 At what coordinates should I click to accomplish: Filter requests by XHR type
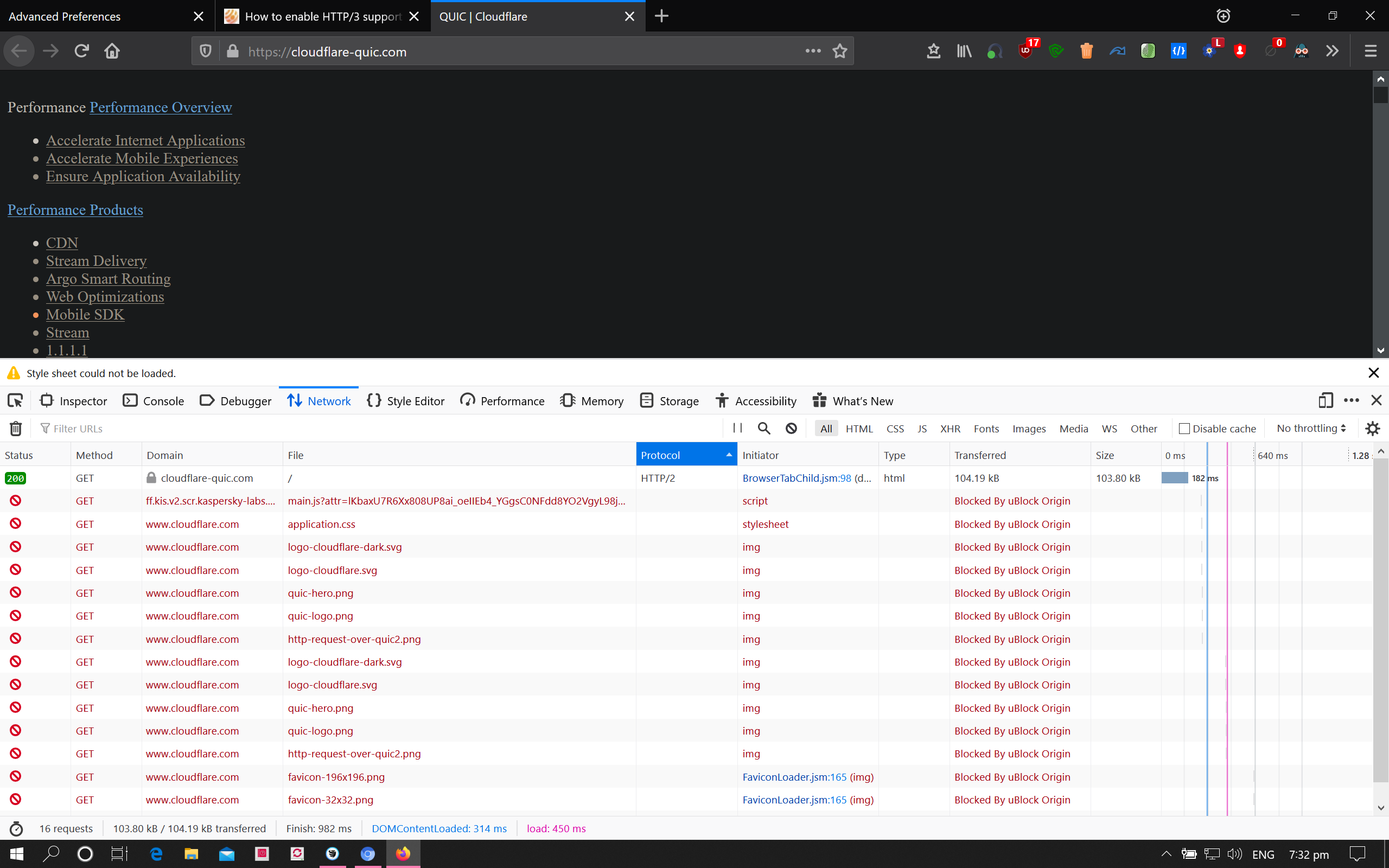point(950,428)
